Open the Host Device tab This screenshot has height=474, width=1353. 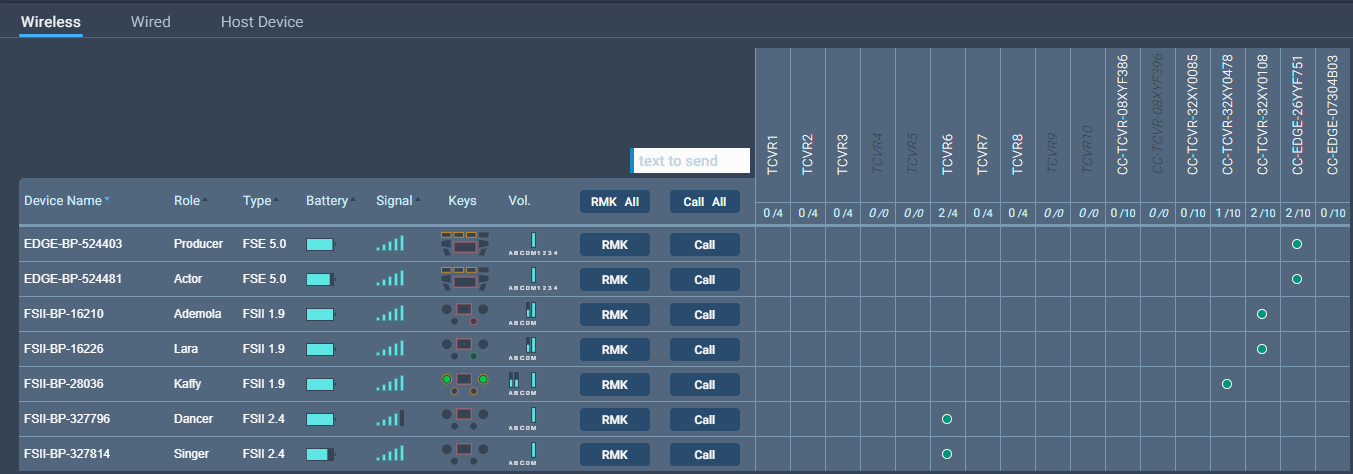[262, 21]
